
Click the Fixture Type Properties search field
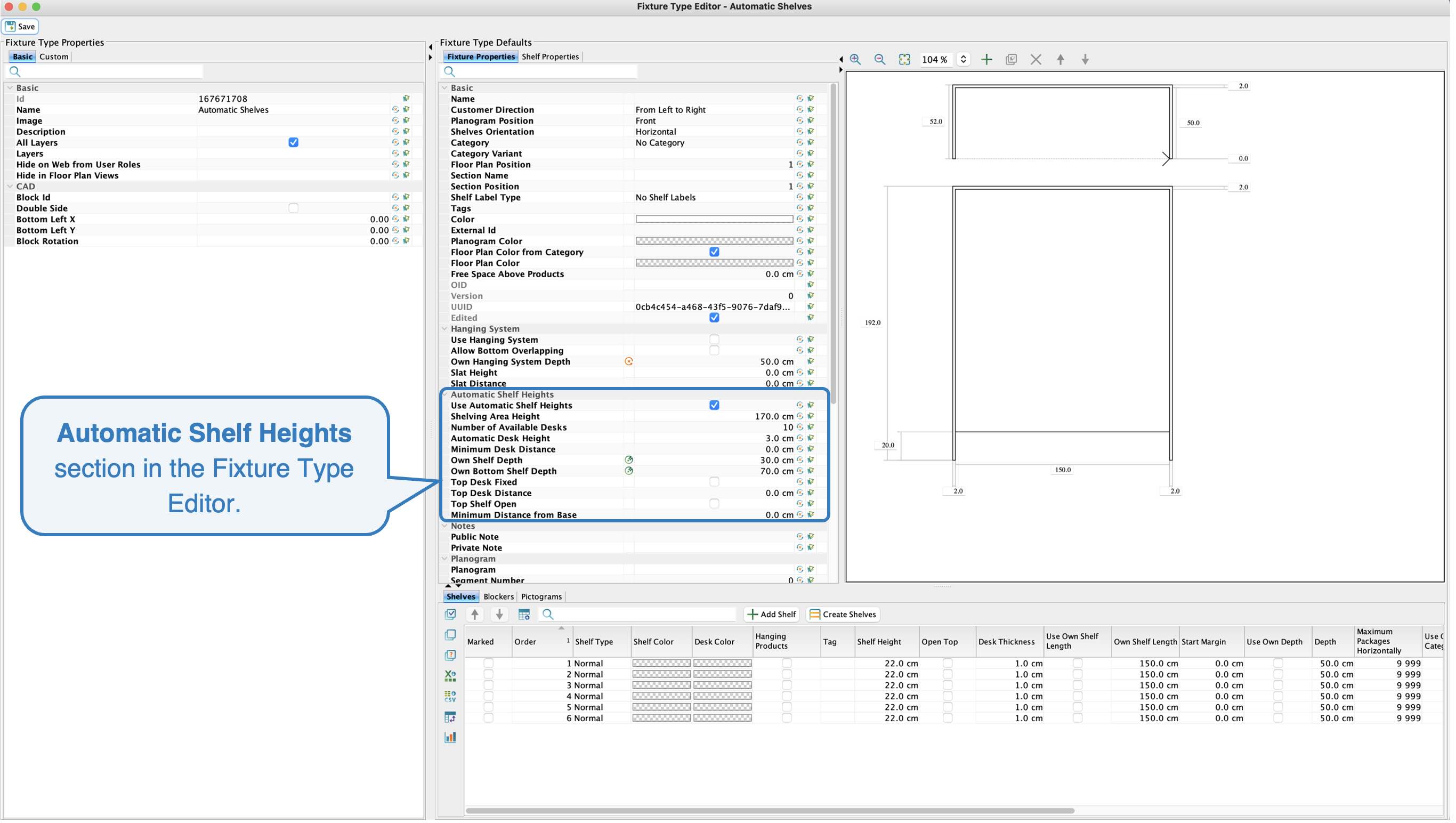click(104, 72)
